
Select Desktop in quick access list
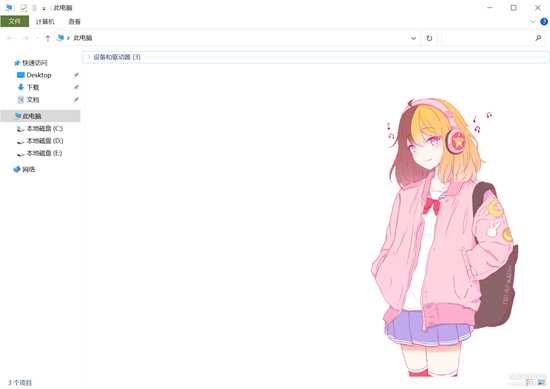(39, 75)
